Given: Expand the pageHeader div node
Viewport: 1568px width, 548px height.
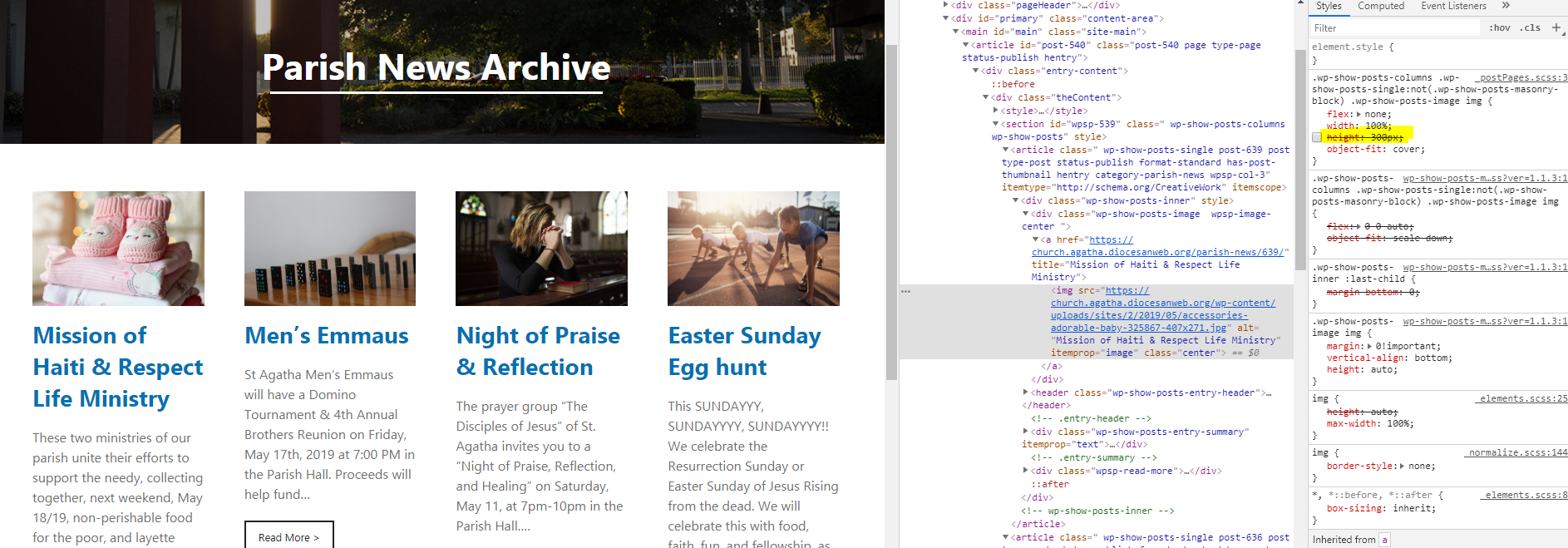Looking at the screenshot, I should pyautogui.click(x=946, y=5).
